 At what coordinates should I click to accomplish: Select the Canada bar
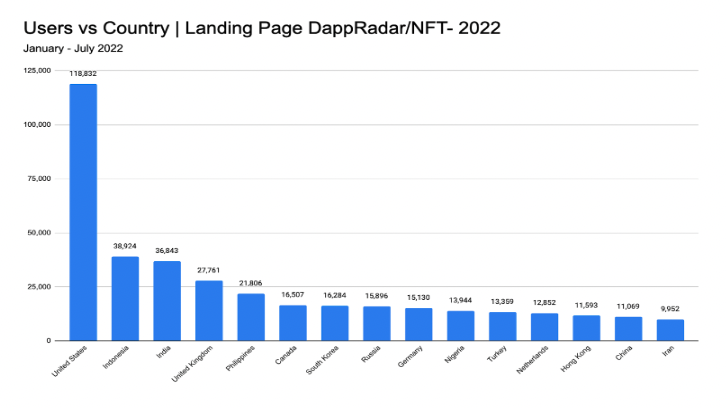click(293, 323)
